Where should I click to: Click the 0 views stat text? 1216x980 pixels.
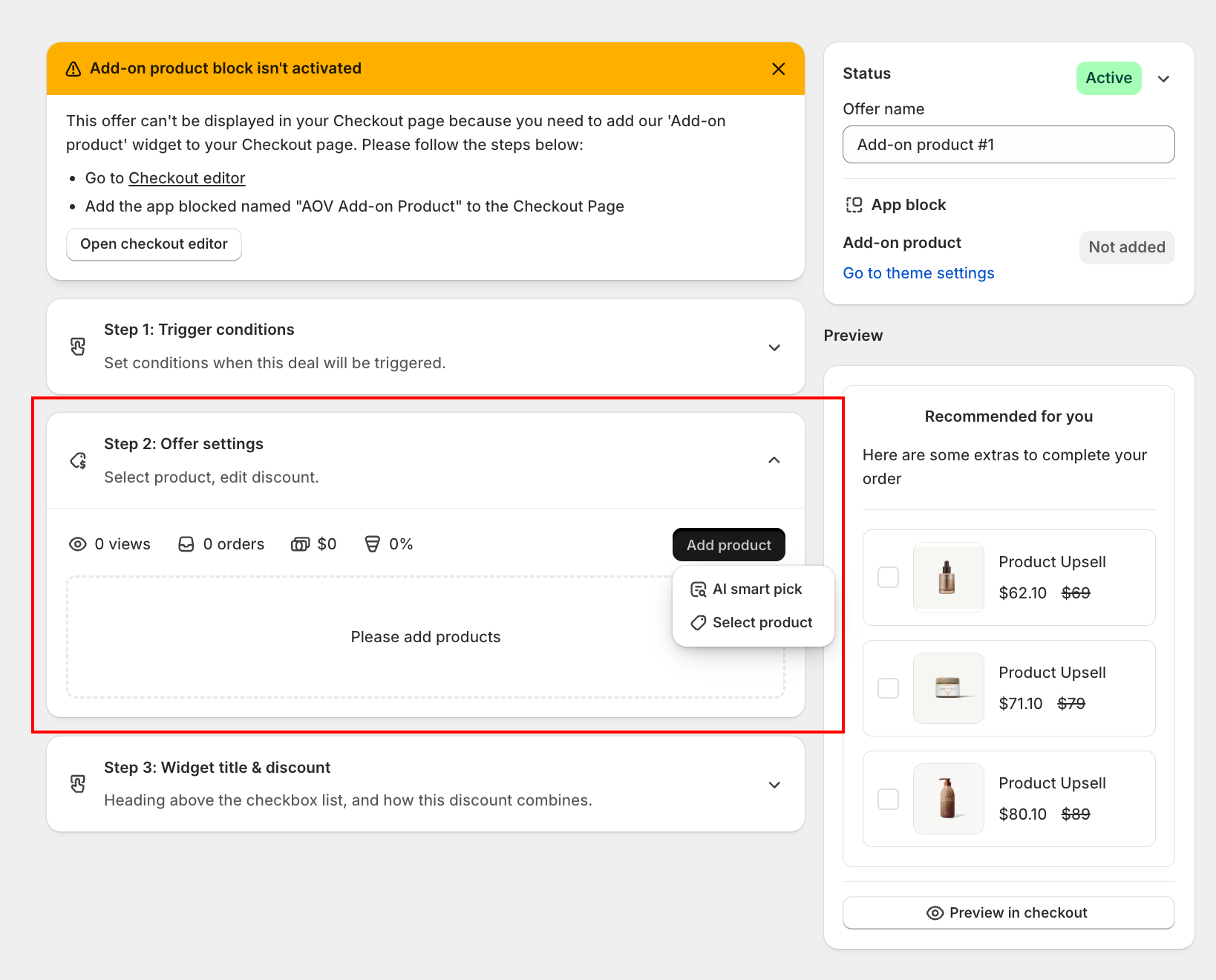click(122, 544)
